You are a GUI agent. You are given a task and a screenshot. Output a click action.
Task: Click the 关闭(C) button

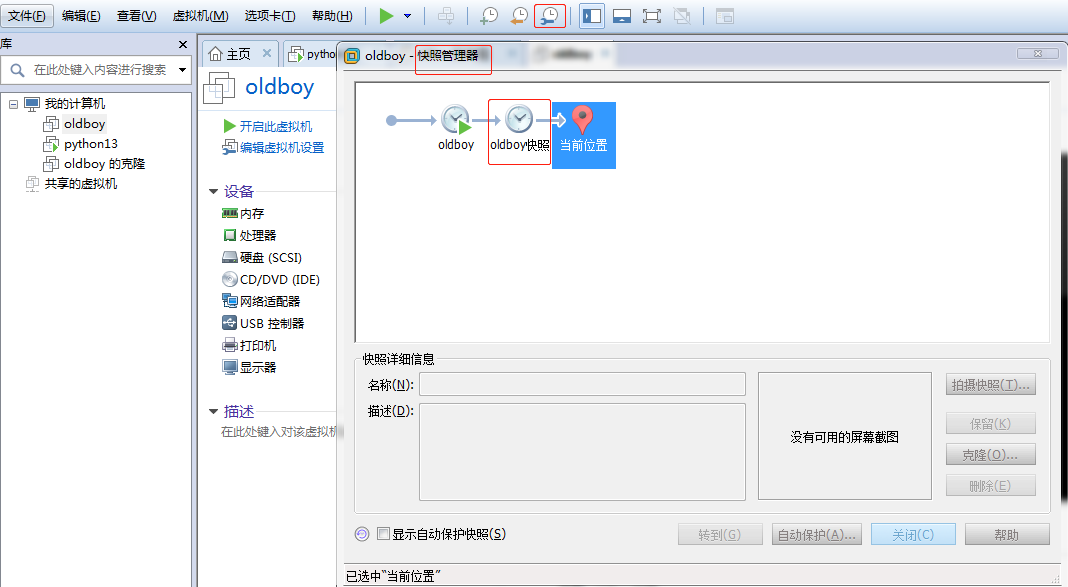coord(913,535)
